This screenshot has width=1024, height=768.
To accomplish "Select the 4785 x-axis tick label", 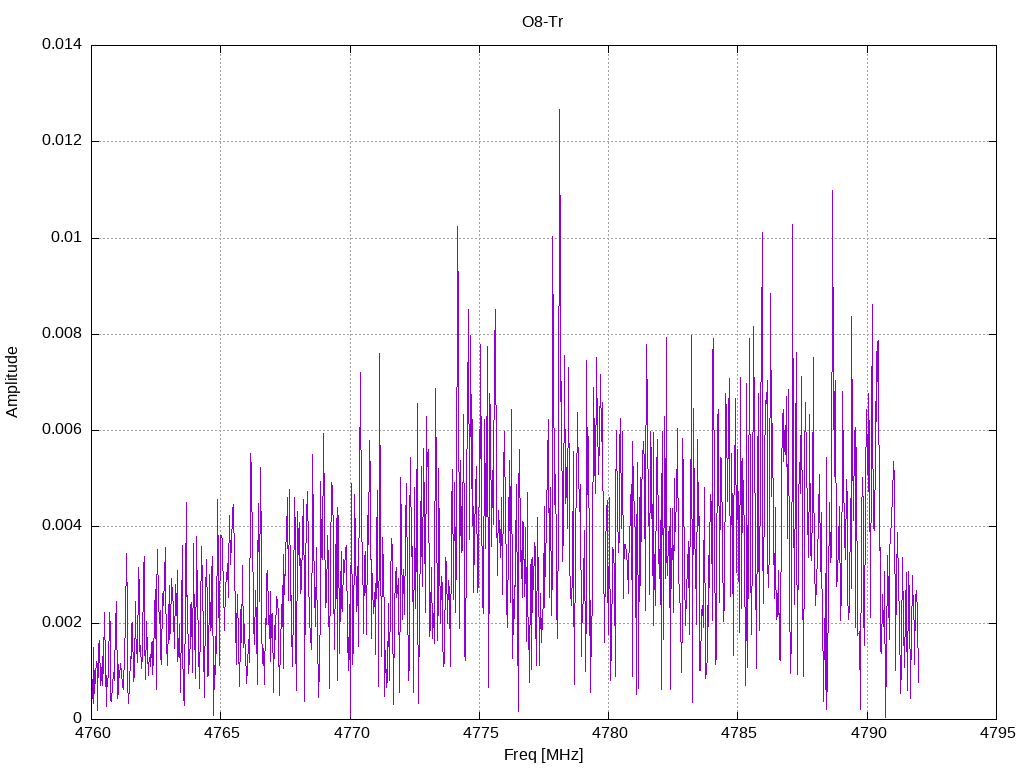I will coord(739,733).
